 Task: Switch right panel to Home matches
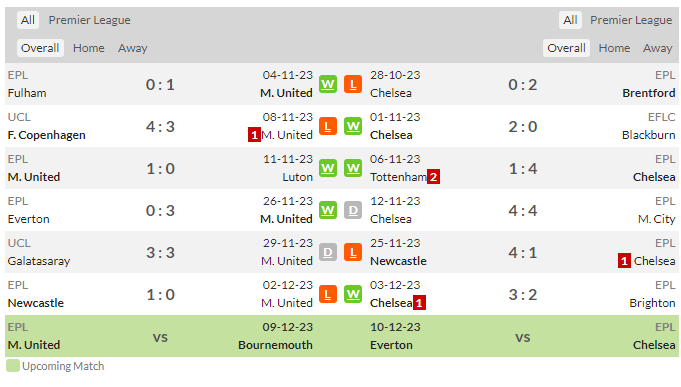(x=614, y=48)
